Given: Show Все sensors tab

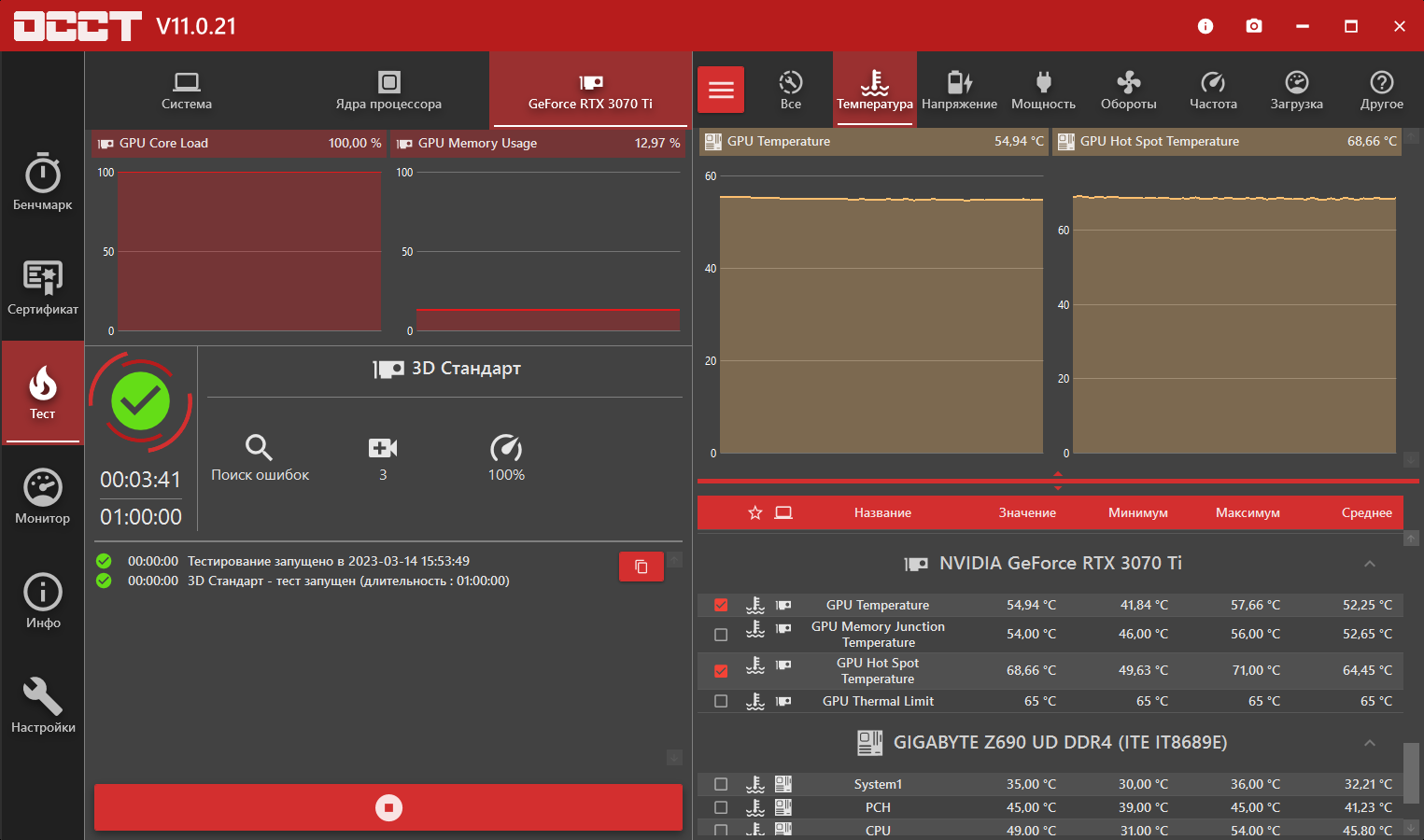Looking at the screenshot, I should (791, 91).
